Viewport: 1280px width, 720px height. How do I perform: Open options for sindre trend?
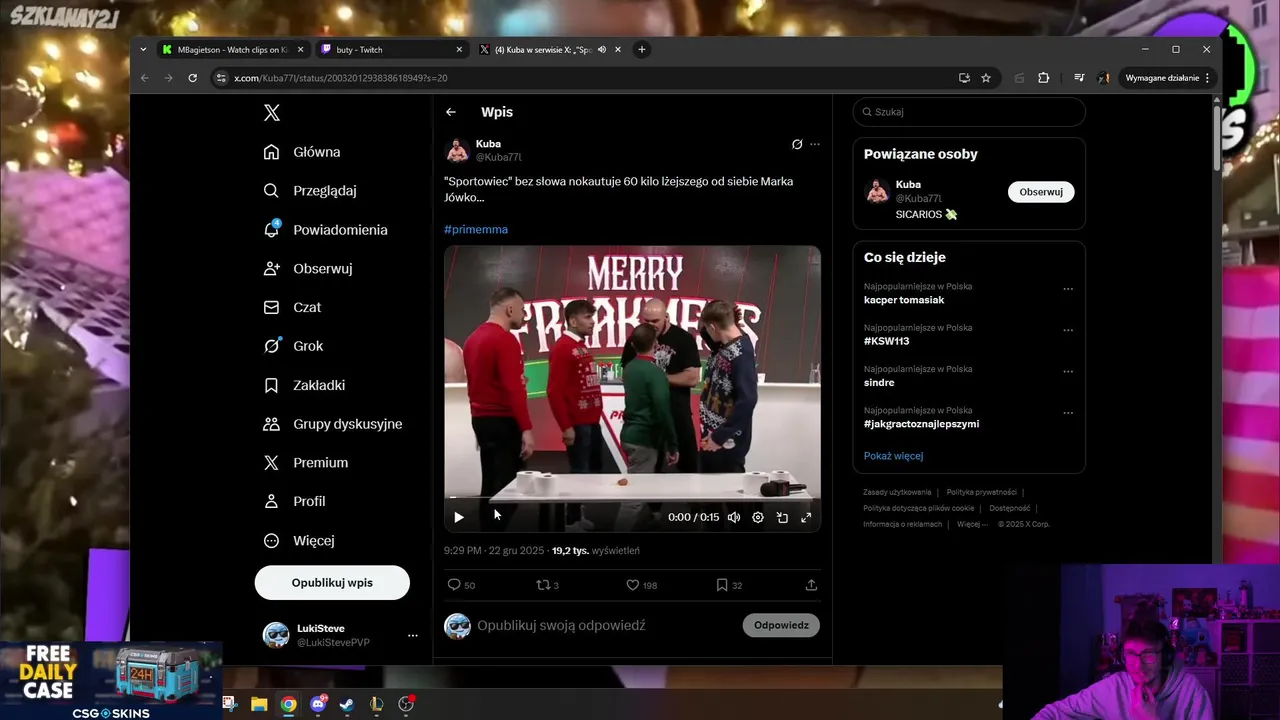pos(1068,372)
